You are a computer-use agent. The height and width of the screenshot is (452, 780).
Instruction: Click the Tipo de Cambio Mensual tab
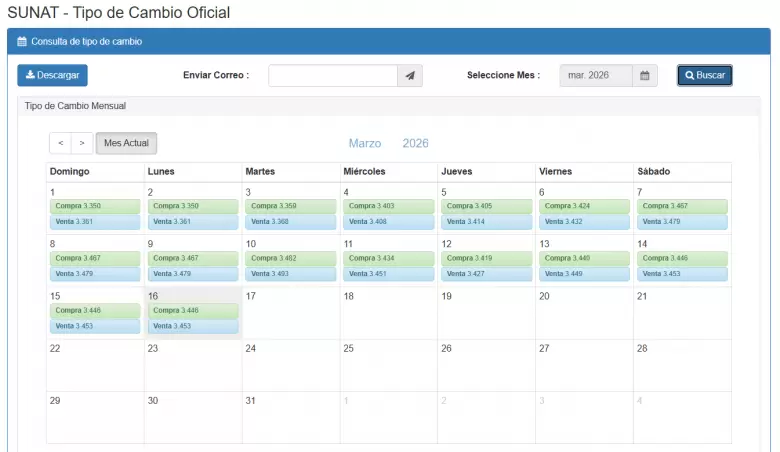[x=75, y=106]
